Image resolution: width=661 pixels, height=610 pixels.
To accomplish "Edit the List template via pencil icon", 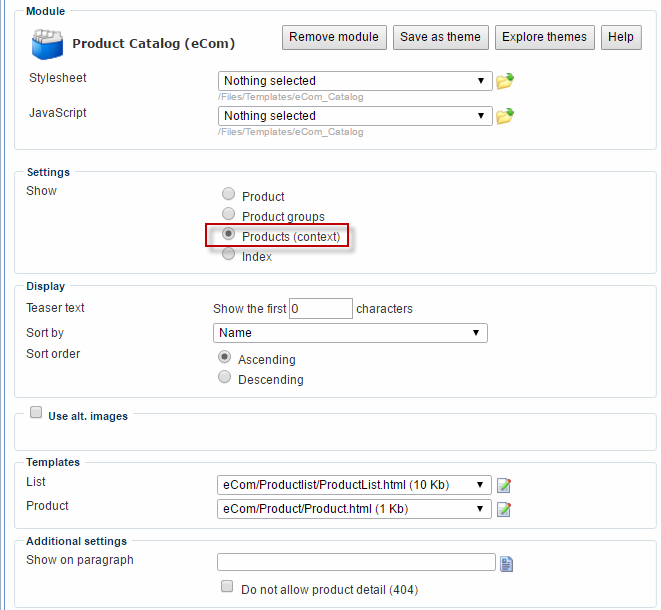I will [x=505, y=485].
